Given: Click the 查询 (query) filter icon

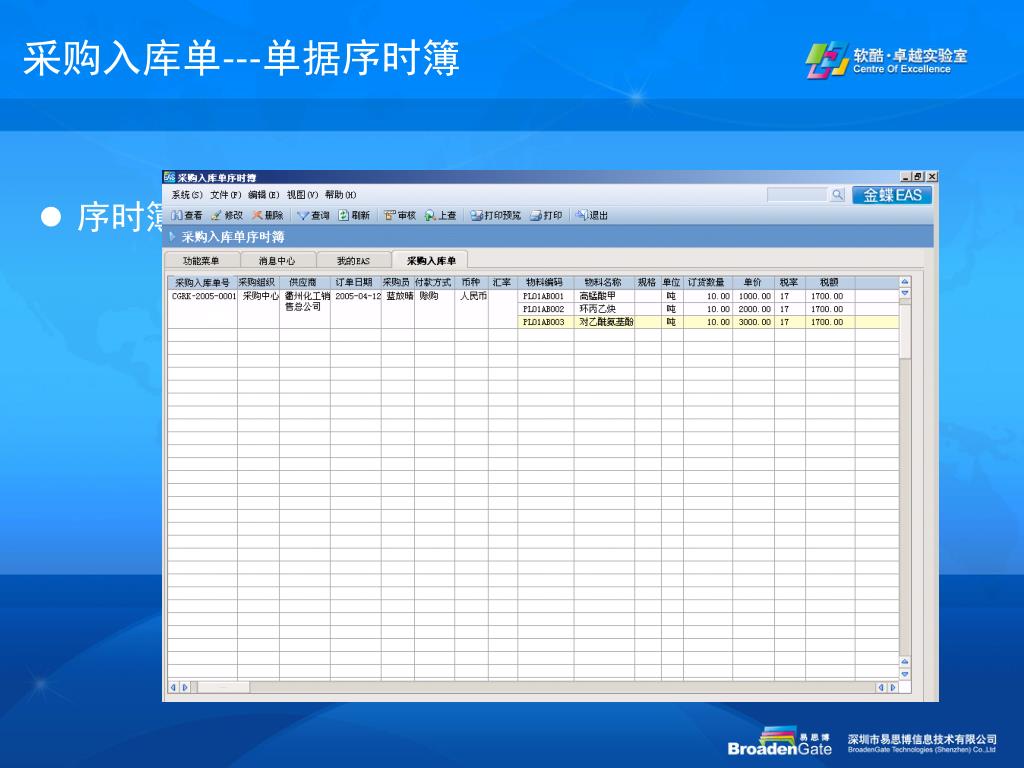Looking at the screenshot, I should pos(302,216).
